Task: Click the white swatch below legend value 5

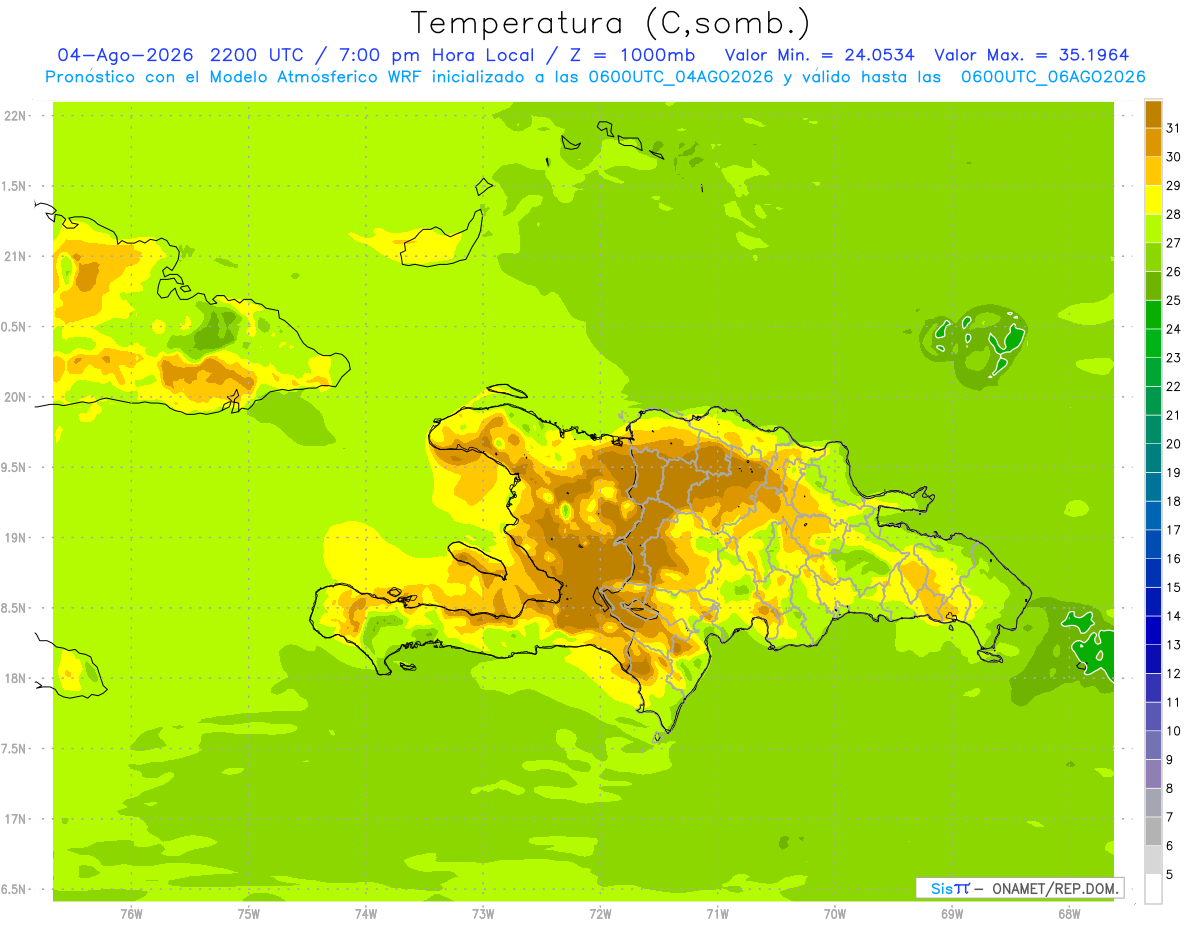Action: (x=1153, y=889)
